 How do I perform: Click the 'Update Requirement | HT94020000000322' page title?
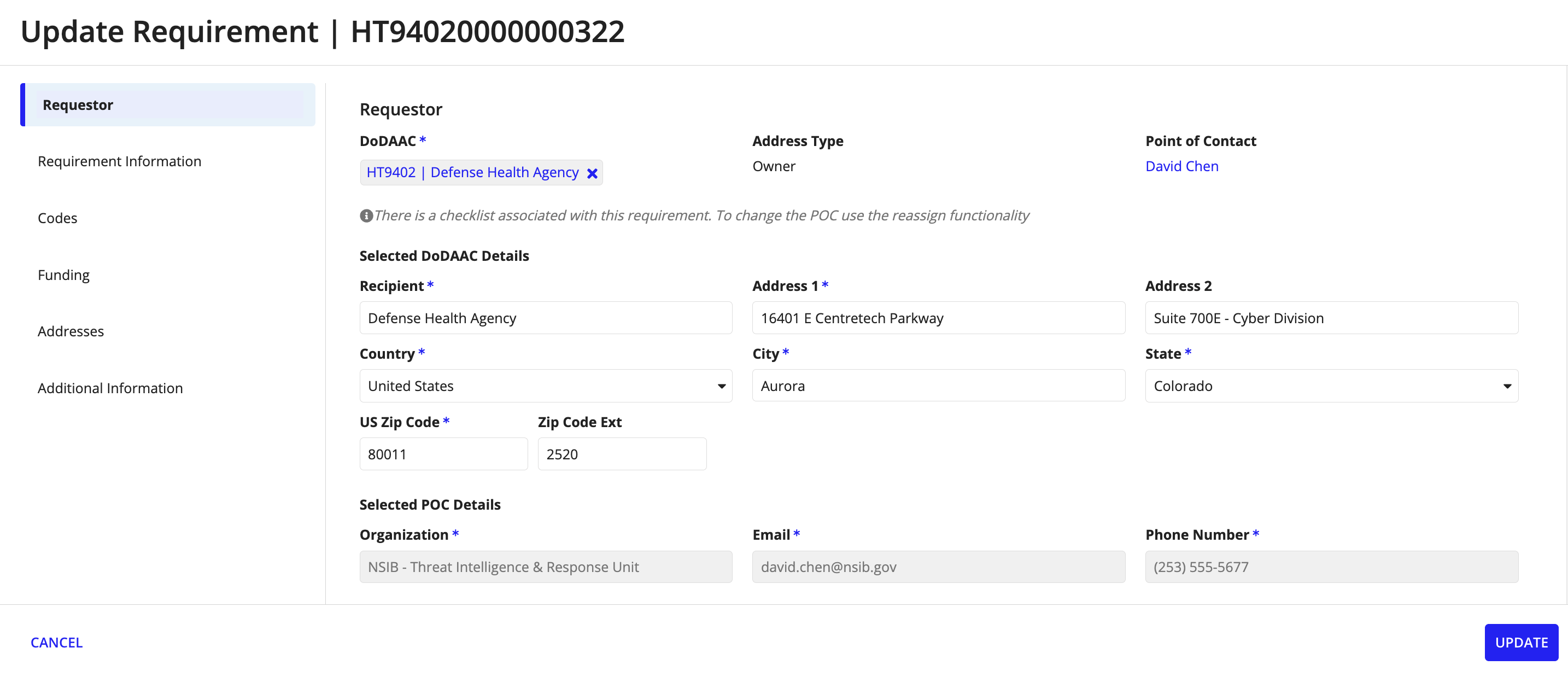click(x=323, y=31)
